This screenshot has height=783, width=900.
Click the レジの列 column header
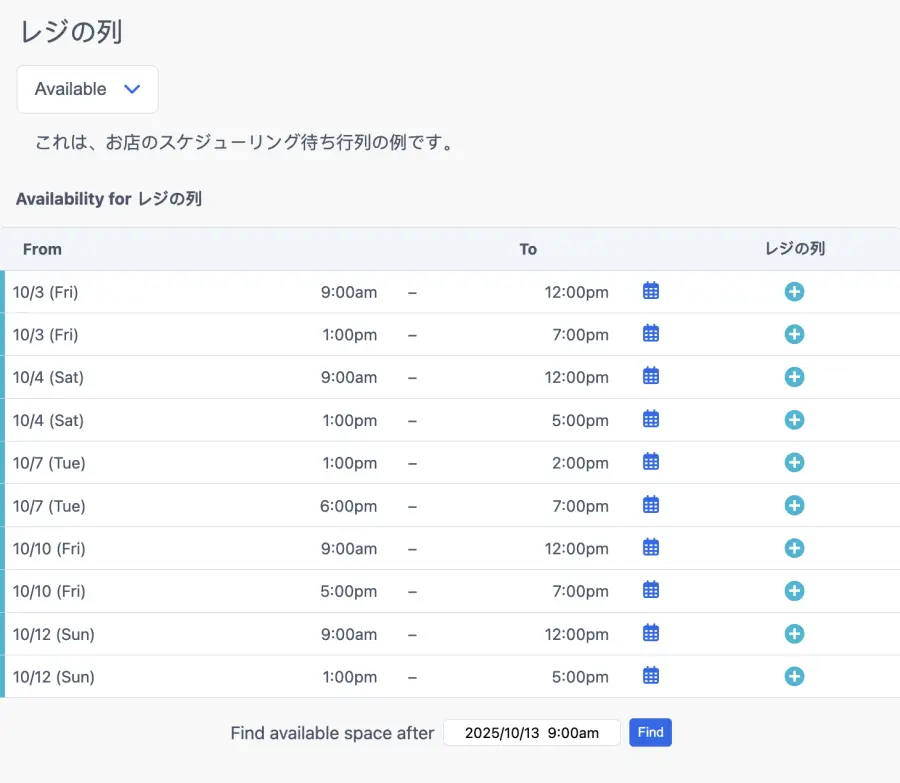point(794,249)
